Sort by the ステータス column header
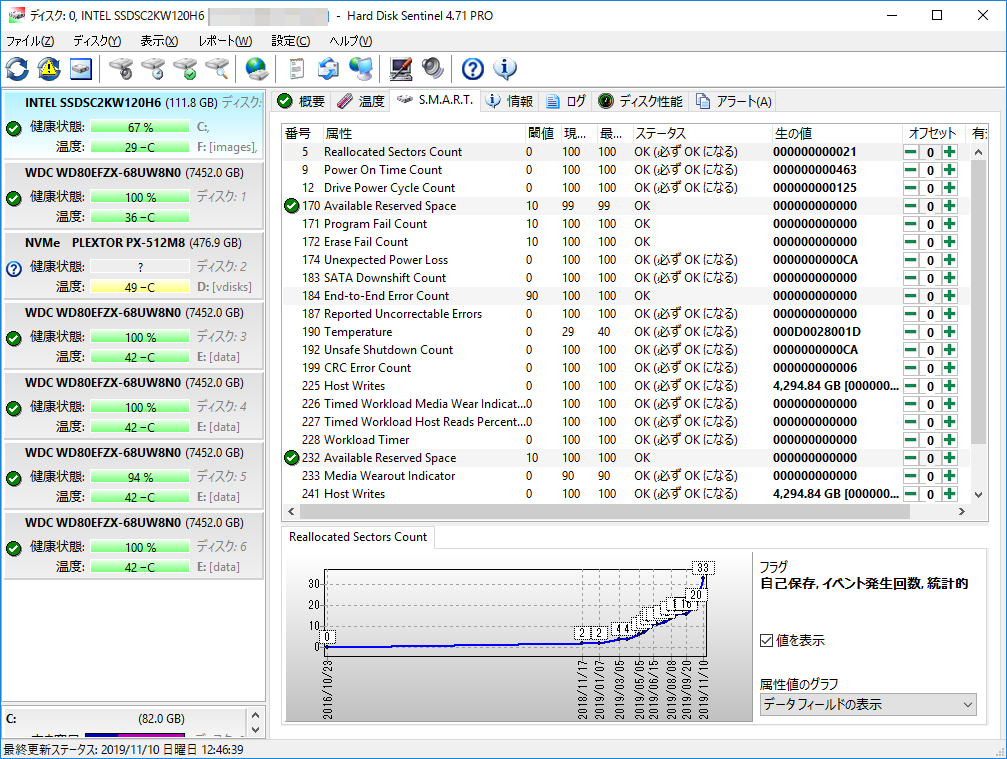 click(701, 134)
